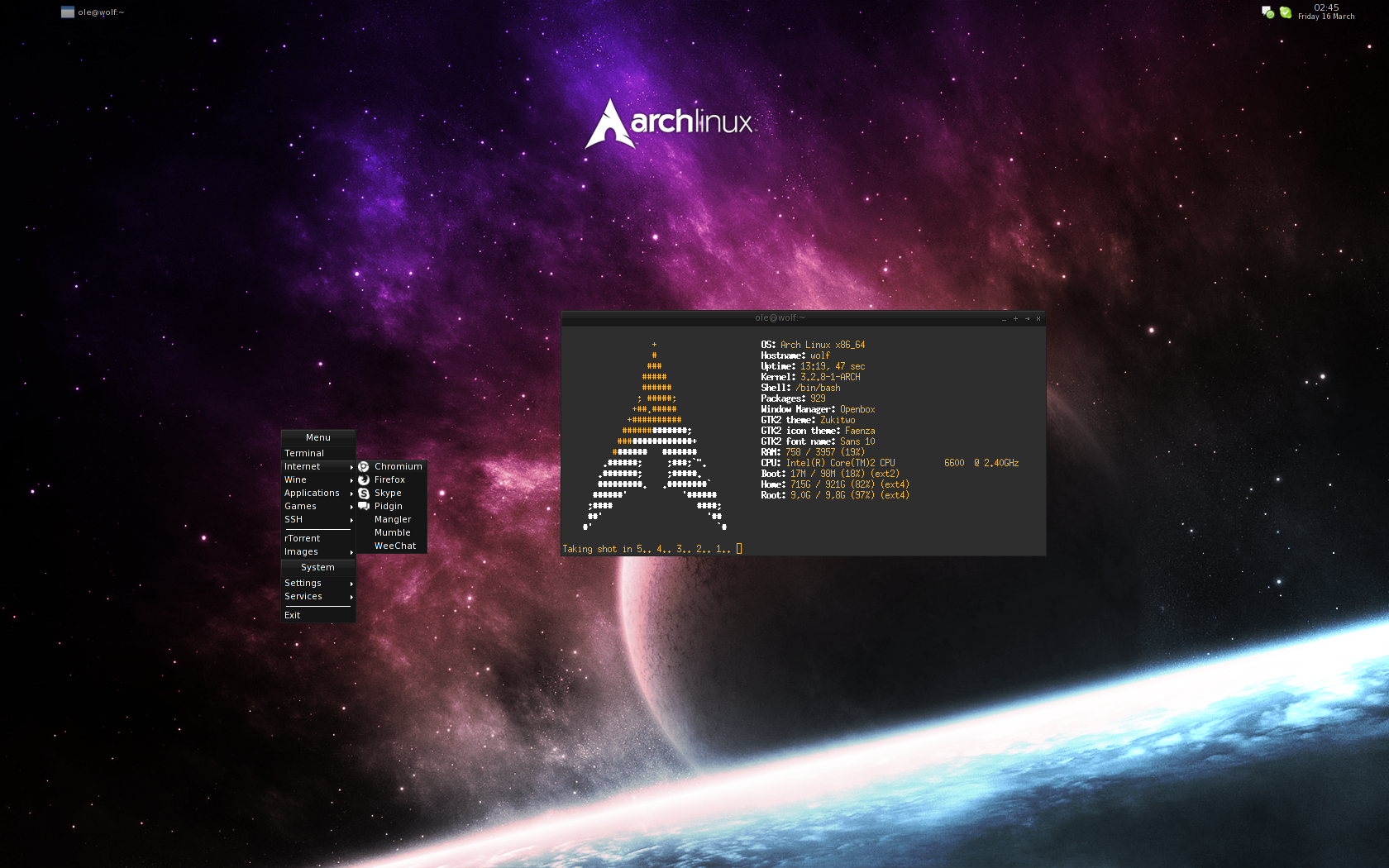
Task: Launch Firefox from the Internet submenu
Action: click(x=392, y=479)
